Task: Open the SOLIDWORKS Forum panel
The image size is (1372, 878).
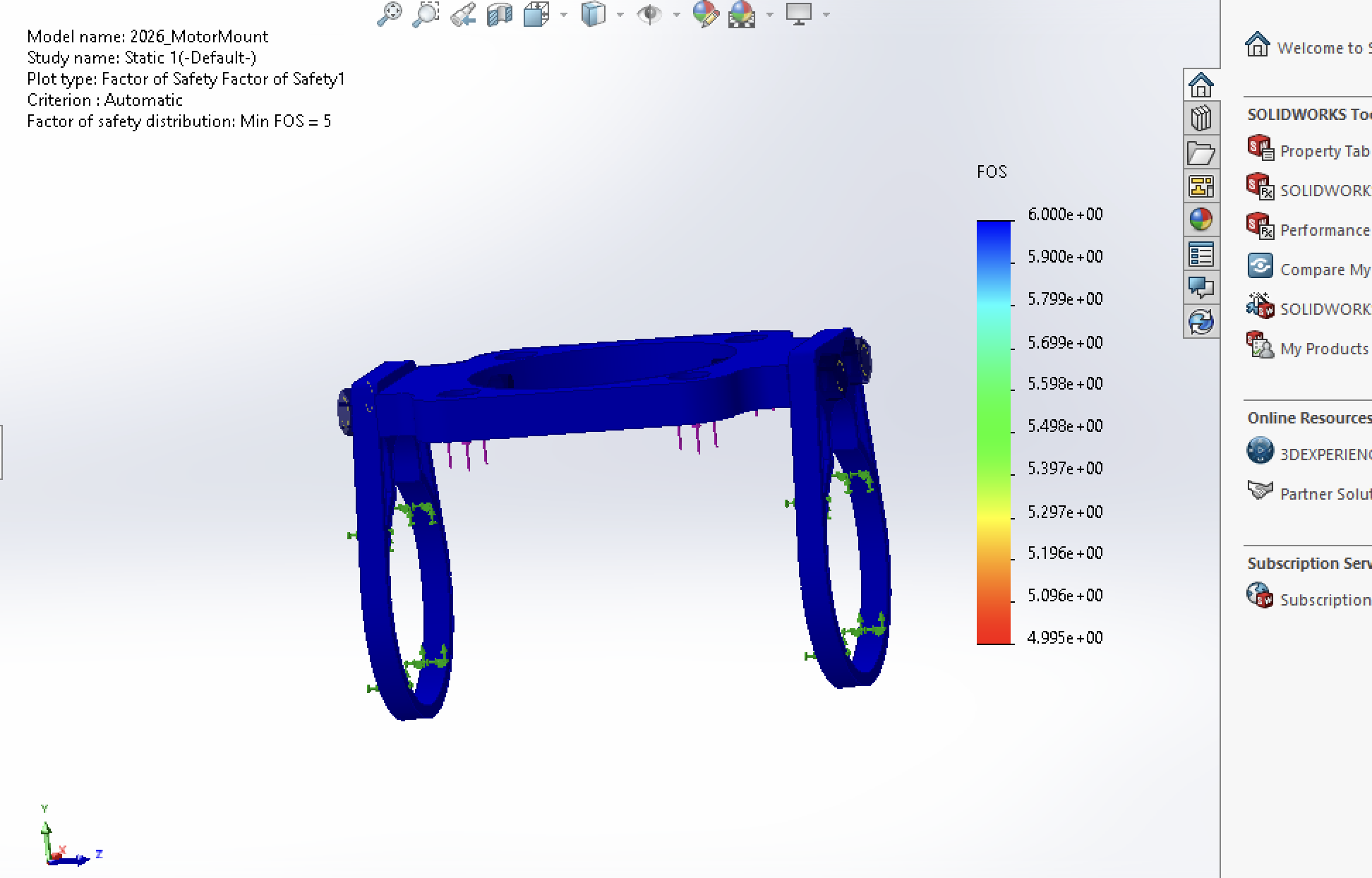Action: point(1203,287)
